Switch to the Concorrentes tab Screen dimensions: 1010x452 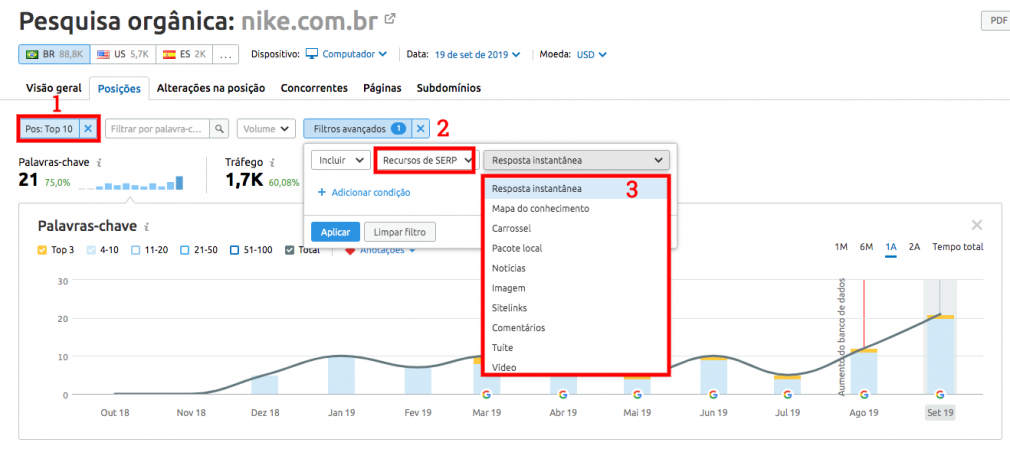click(314, 88)
